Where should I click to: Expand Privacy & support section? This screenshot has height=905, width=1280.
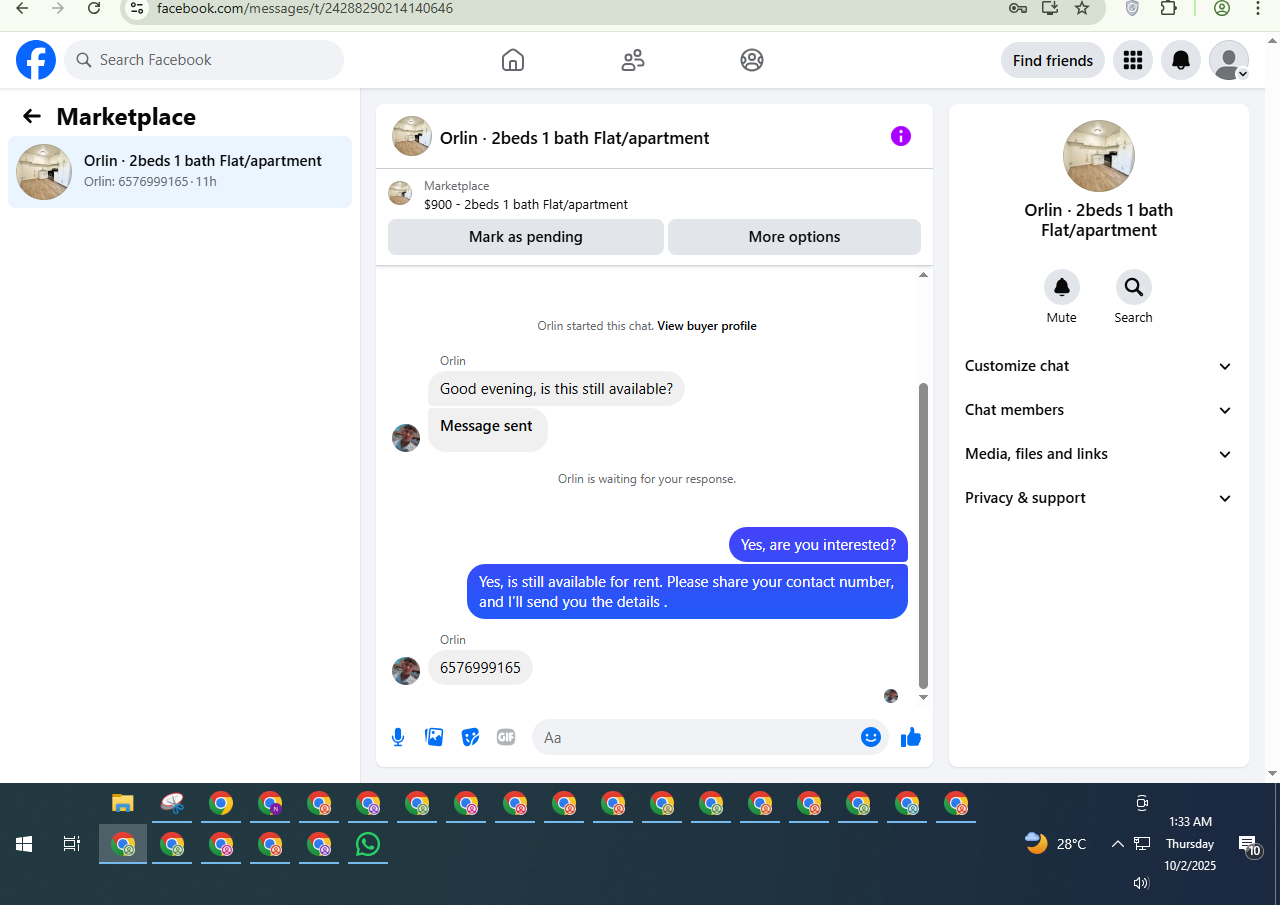[x=1098, y=498]
